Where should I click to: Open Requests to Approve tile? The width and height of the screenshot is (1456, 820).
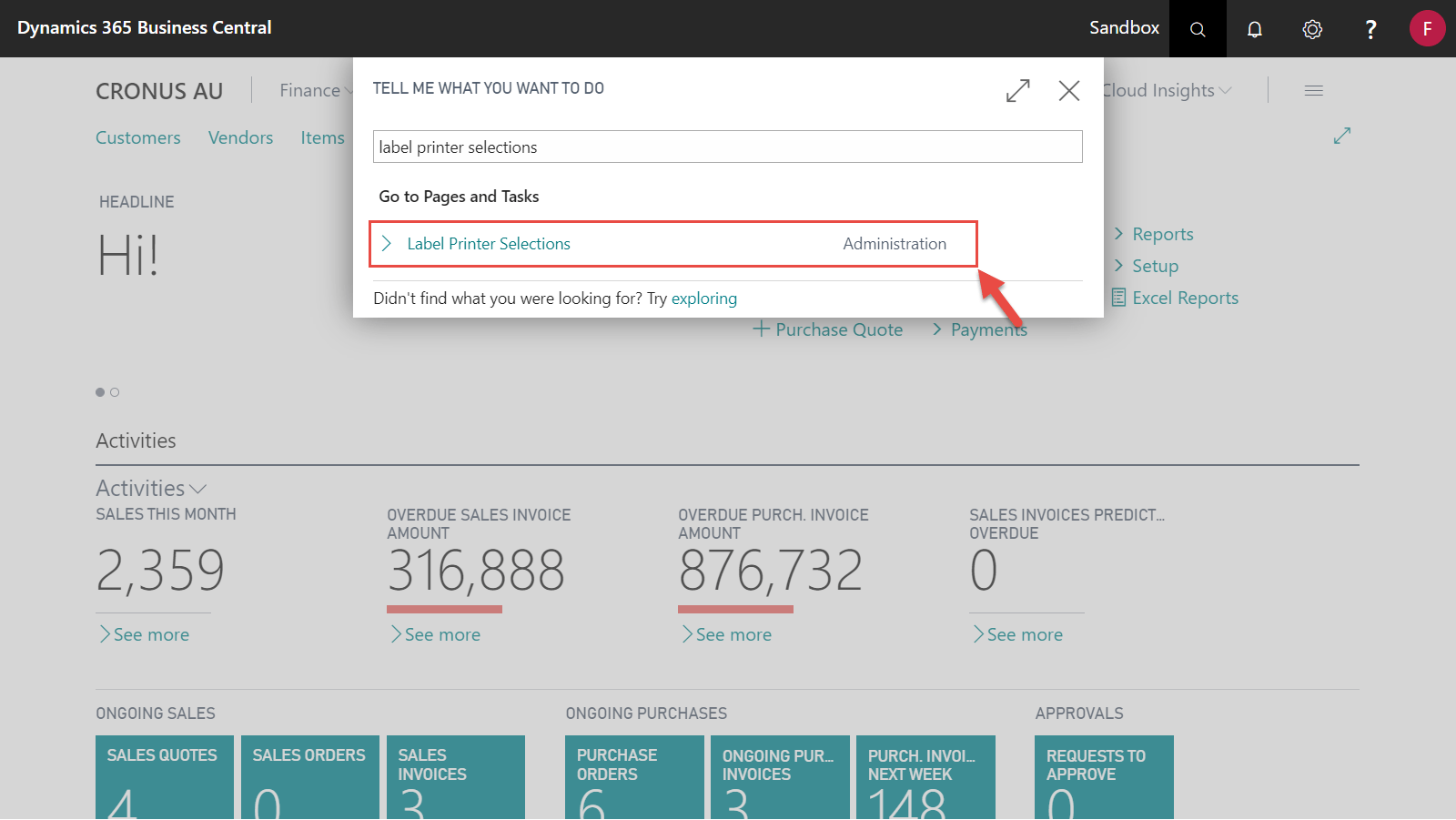(1104, 778)
